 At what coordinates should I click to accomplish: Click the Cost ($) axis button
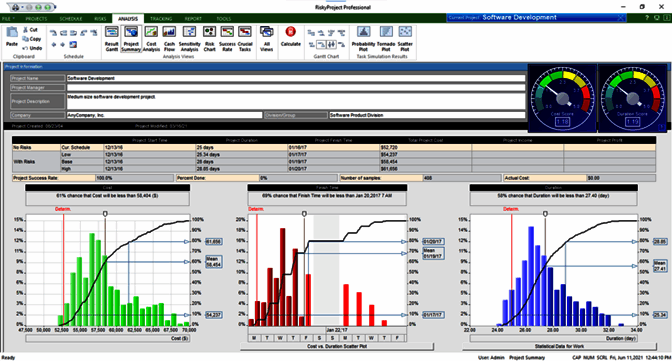(x=108, y=339)
